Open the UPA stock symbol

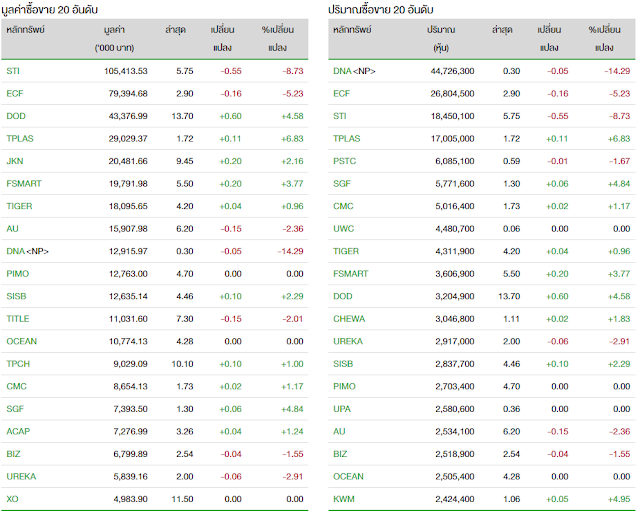[343, 407]
